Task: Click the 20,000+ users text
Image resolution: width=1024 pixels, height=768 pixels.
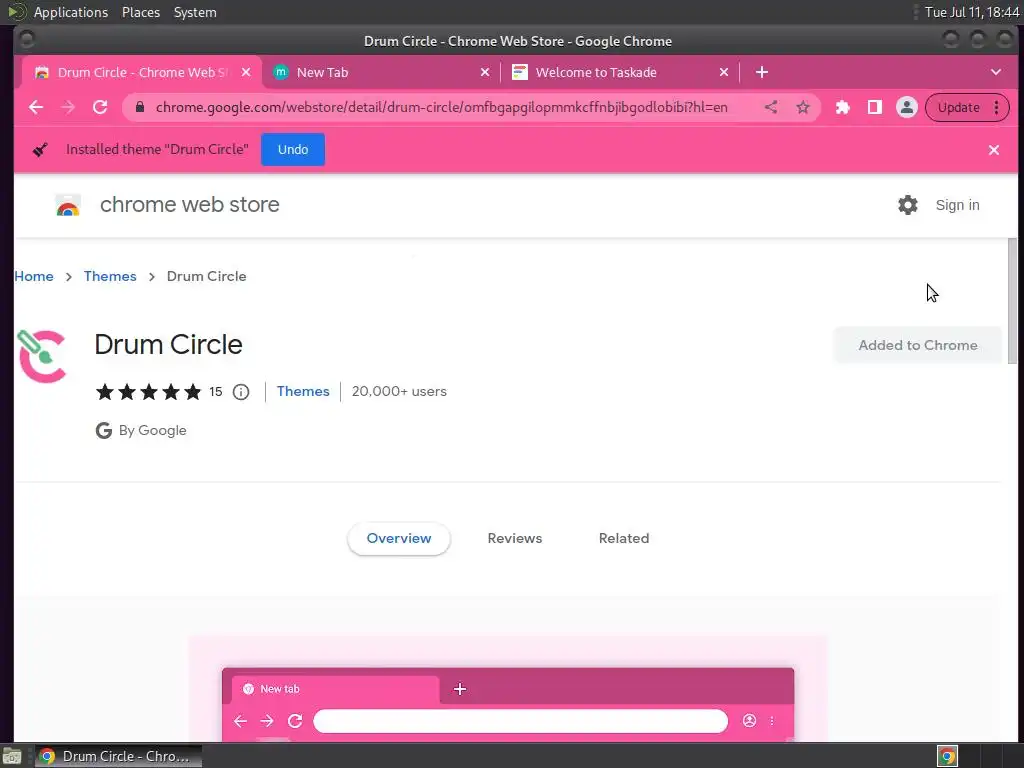Action: pyautogui.click(x=399, y=391)
